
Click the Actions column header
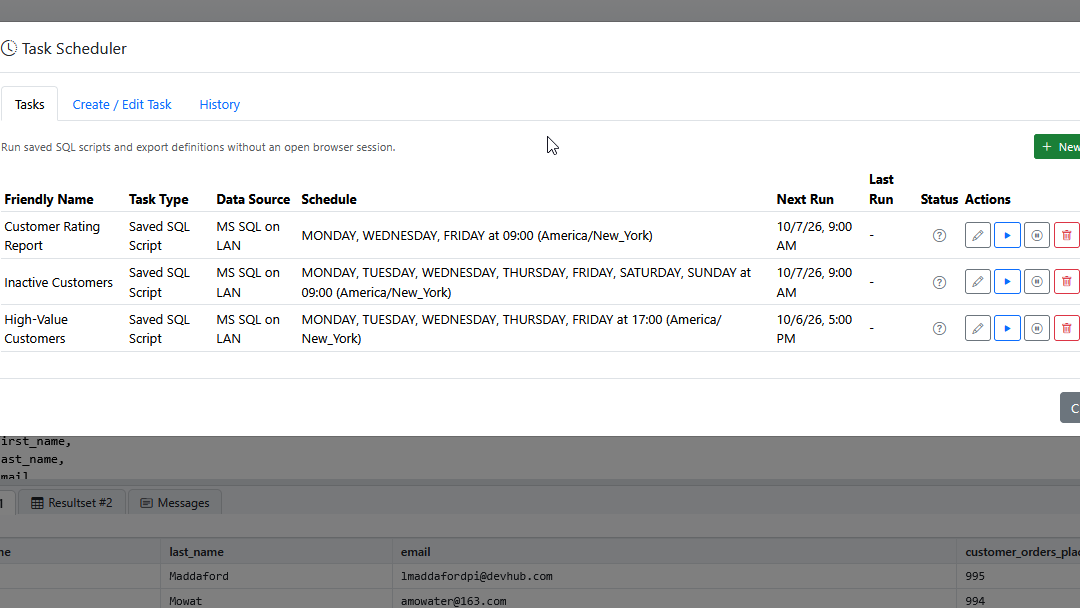[987, 199]
